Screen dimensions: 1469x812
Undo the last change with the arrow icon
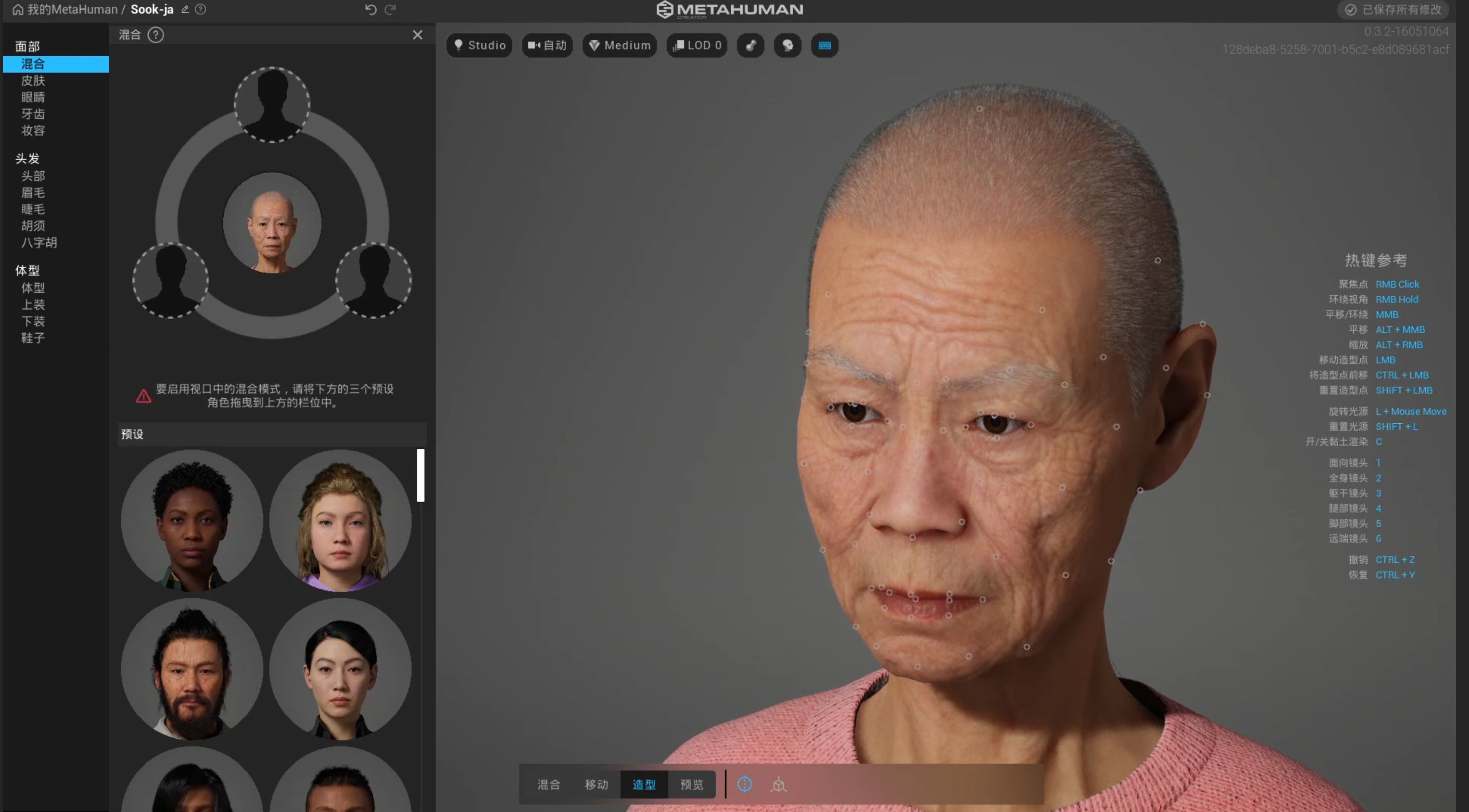371,9
